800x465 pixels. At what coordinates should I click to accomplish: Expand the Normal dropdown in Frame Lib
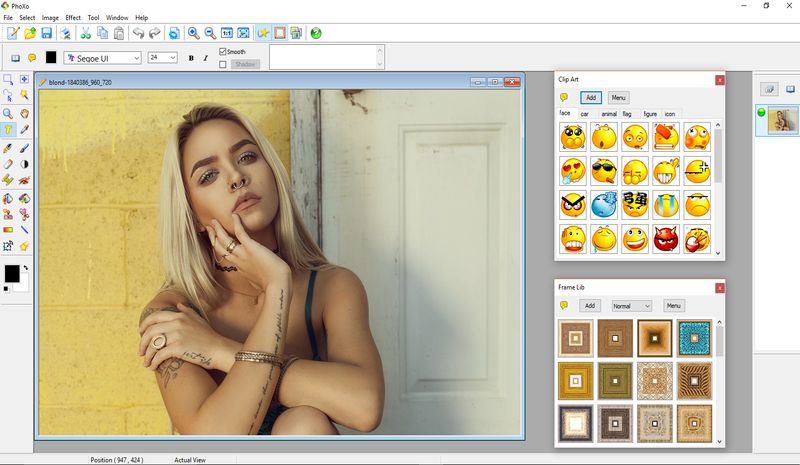pos(631,305)
